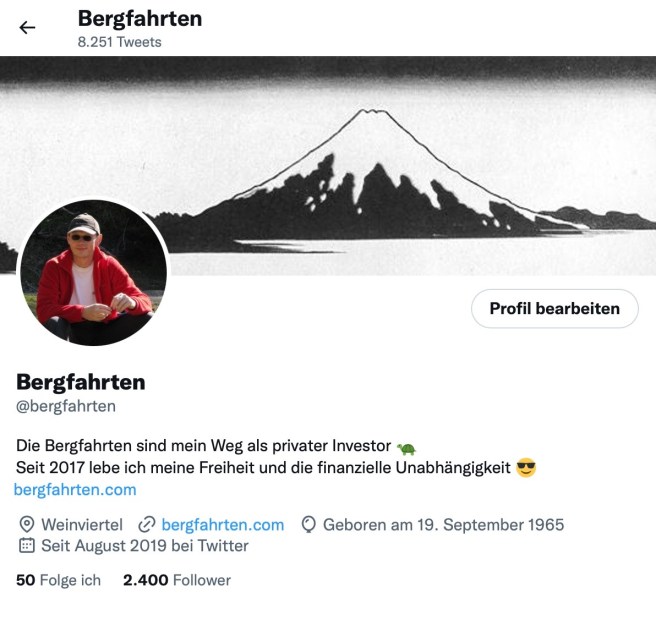Open the bergfahrten.com link next to Weinviertel
656x625 pixels.
(223, 525)
